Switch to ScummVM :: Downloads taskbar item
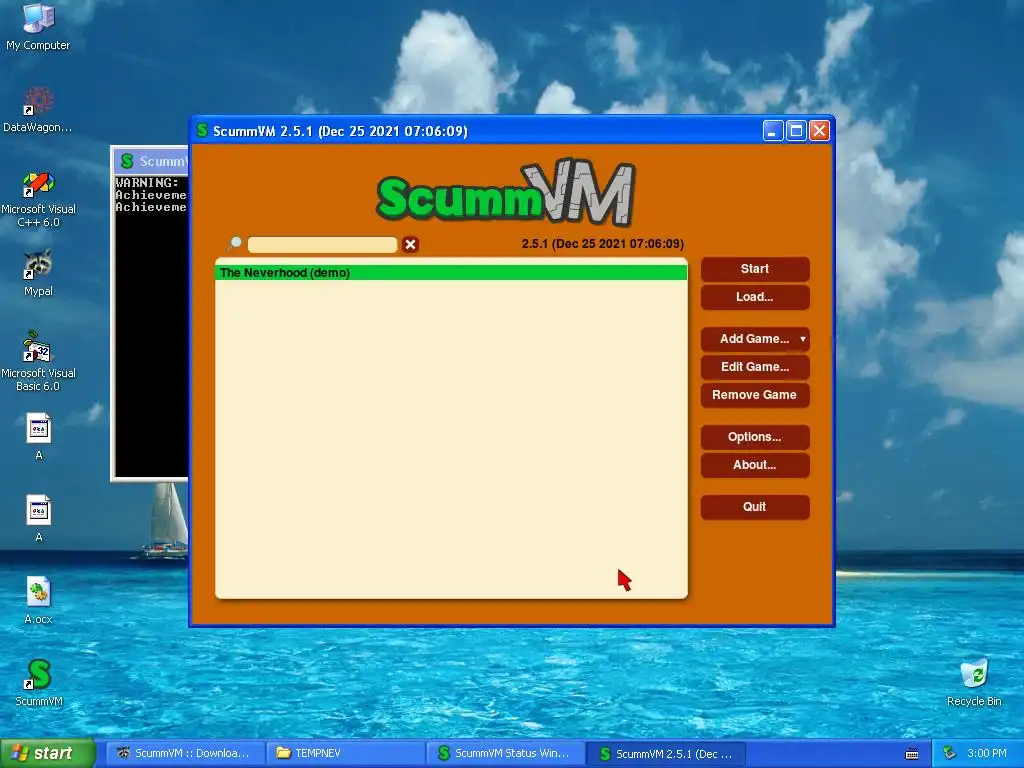 point(185,753)
